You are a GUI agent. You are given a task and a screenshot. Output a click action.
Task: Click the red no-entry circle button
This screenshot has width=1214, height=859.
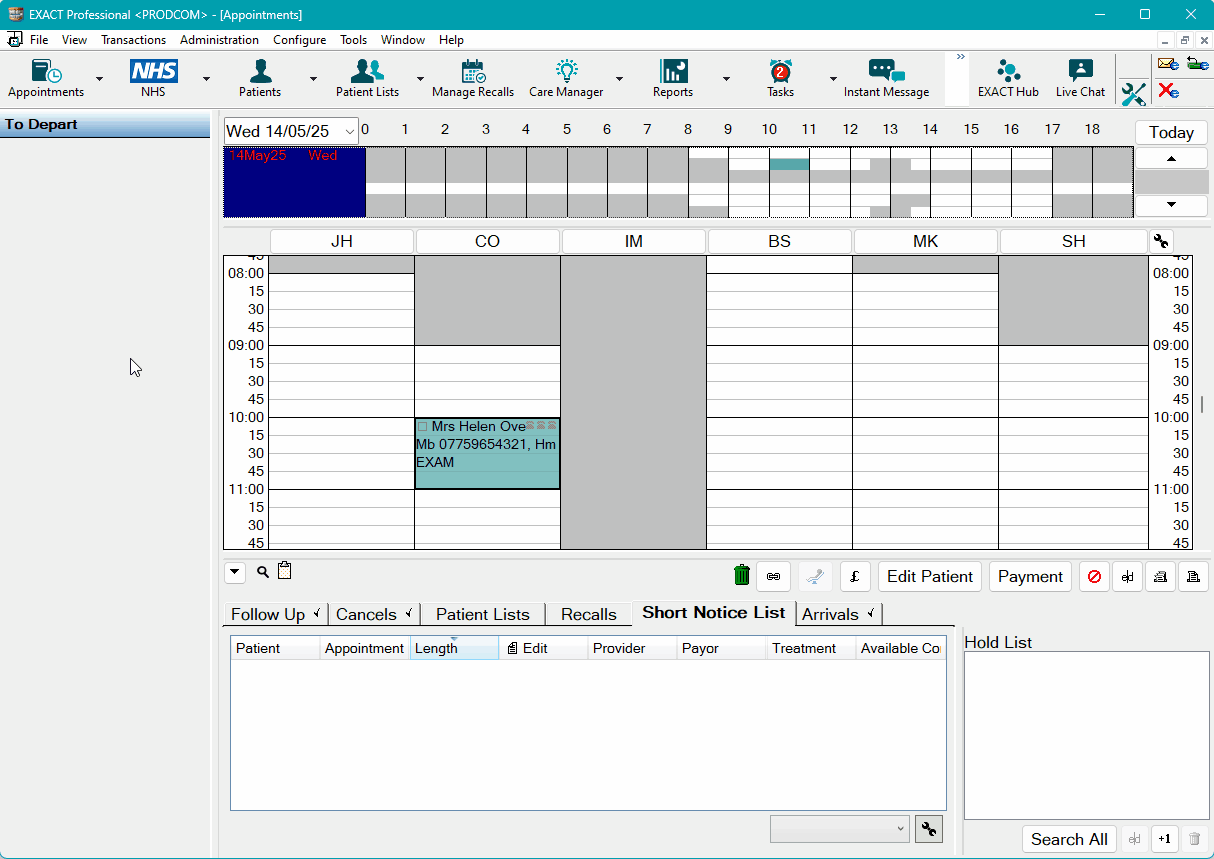click(1094, 576)
